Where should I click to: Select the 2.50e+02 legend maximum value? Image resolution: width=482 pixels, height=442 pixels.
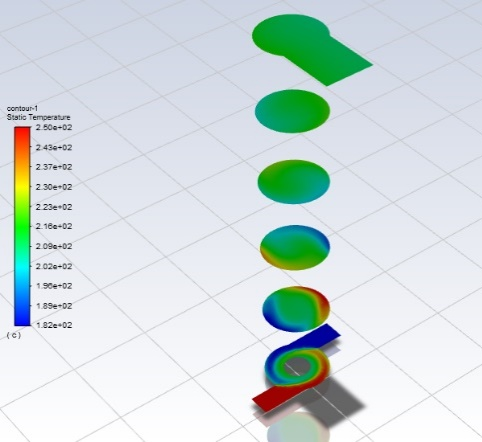[x=54, y=127]
